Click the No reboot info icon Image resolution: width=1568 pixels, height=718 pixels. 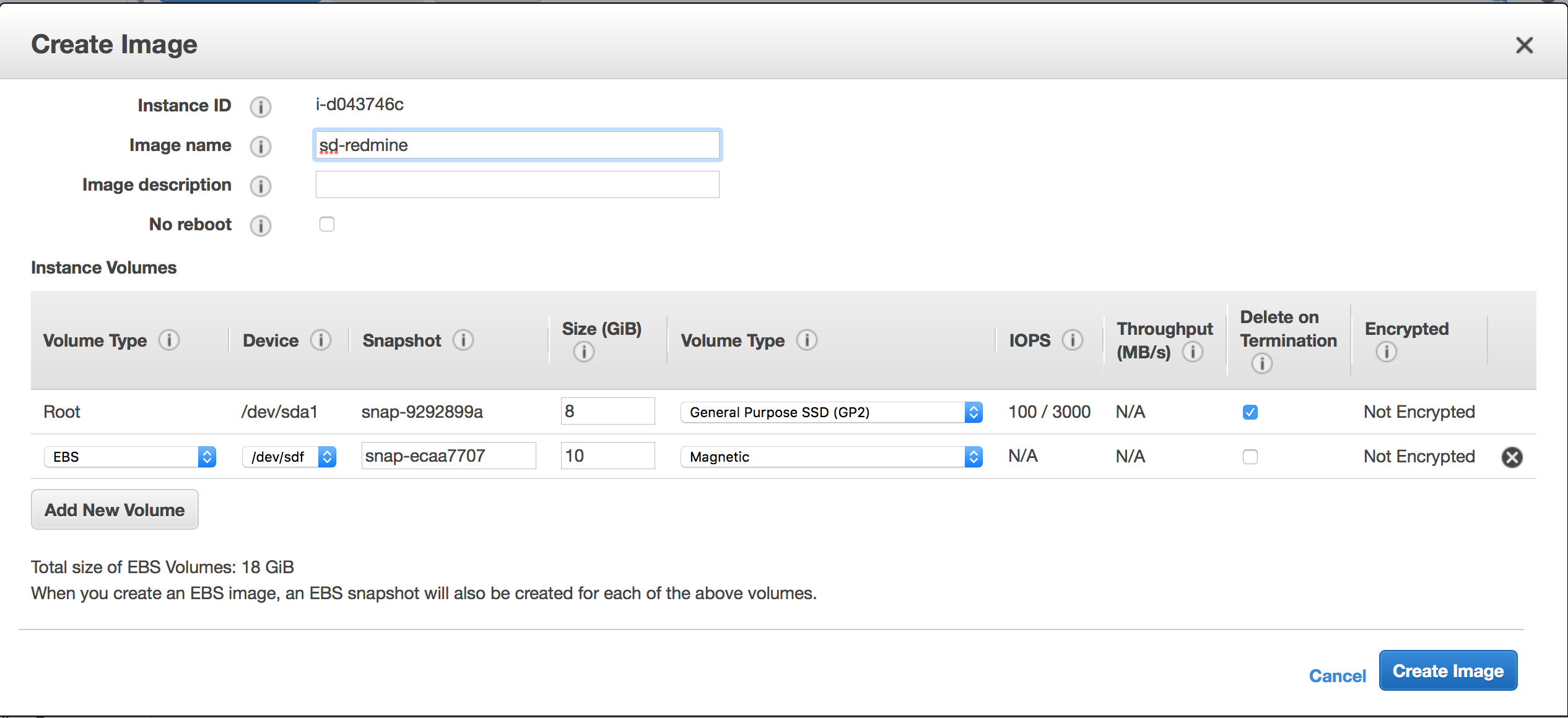(260, 225)
